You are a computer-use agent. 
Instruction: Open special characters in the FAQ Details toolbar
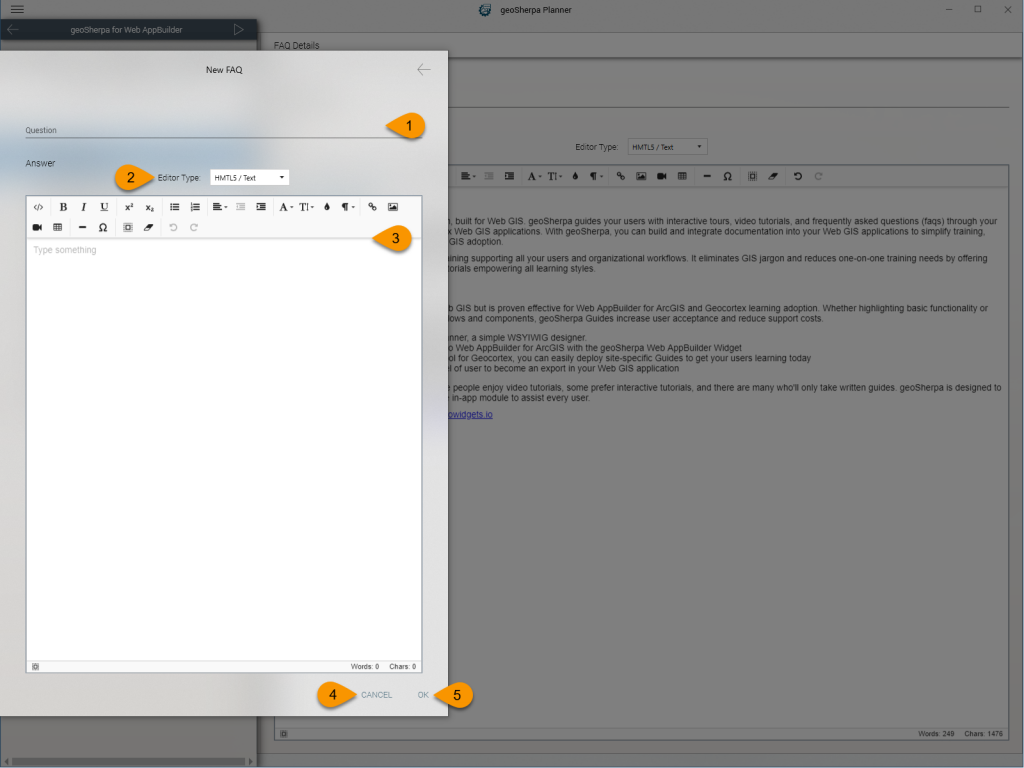tap(728, 176)
